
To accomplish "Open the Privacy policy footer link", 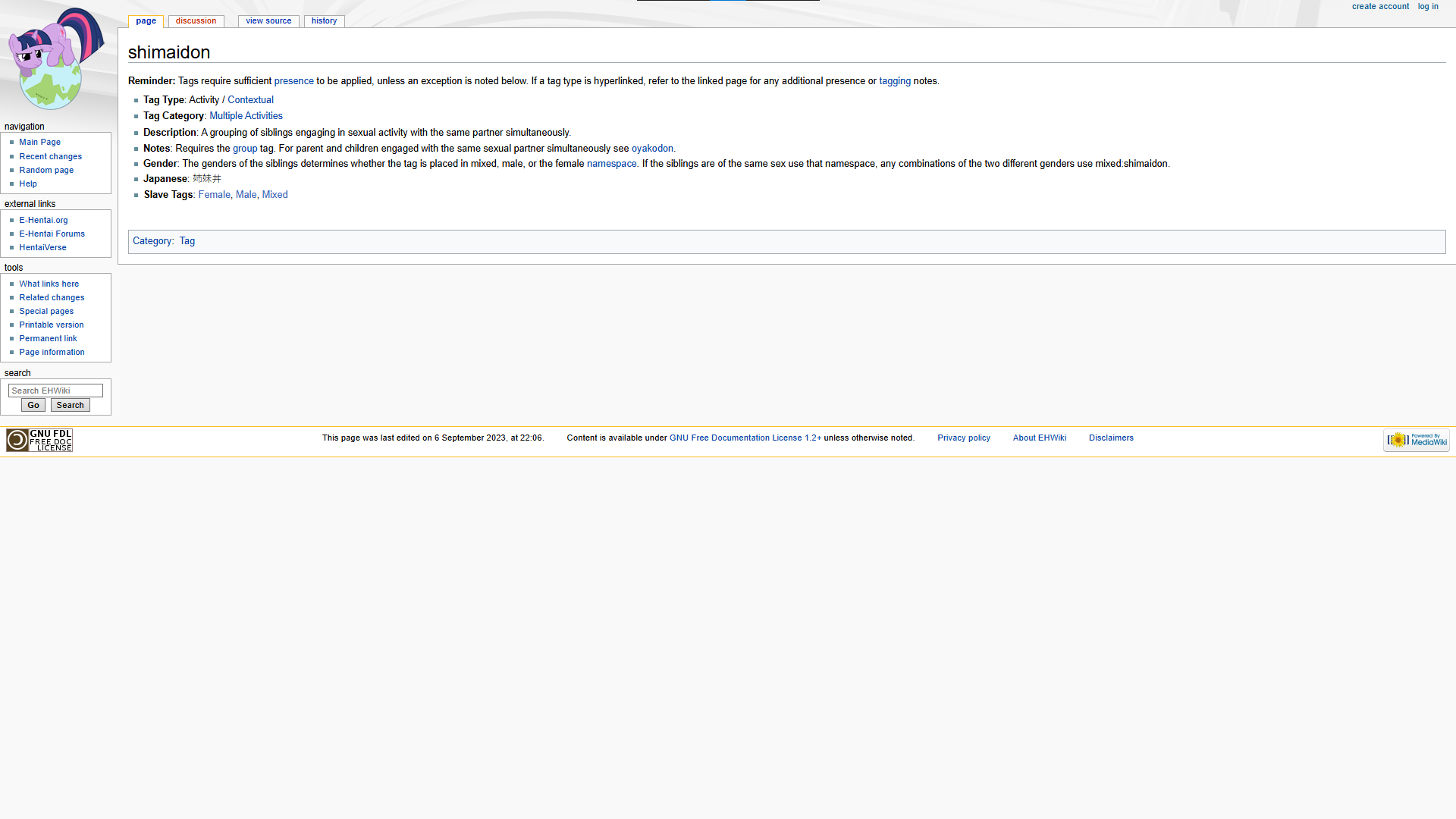I will tap(963, 438).
